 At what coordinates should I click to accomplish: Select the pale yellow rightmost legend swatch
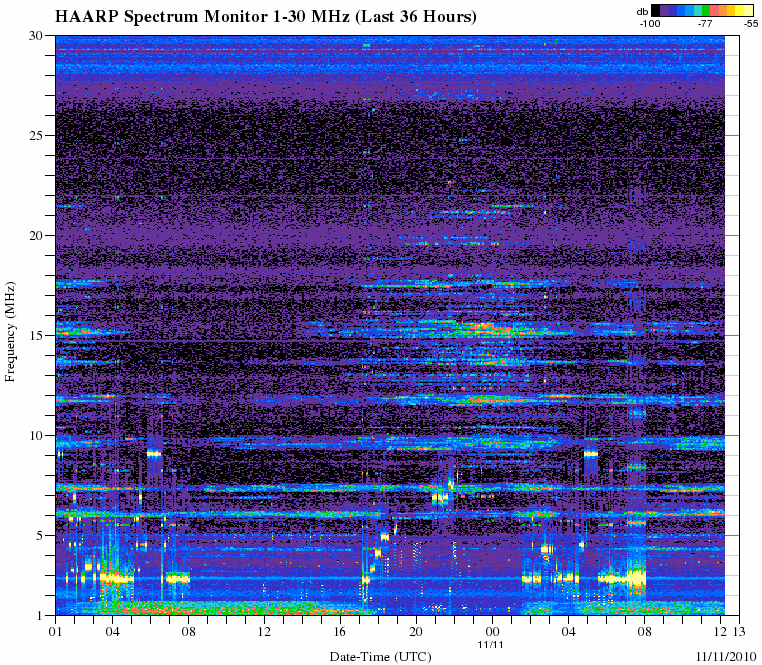click(x=748, y=11)
